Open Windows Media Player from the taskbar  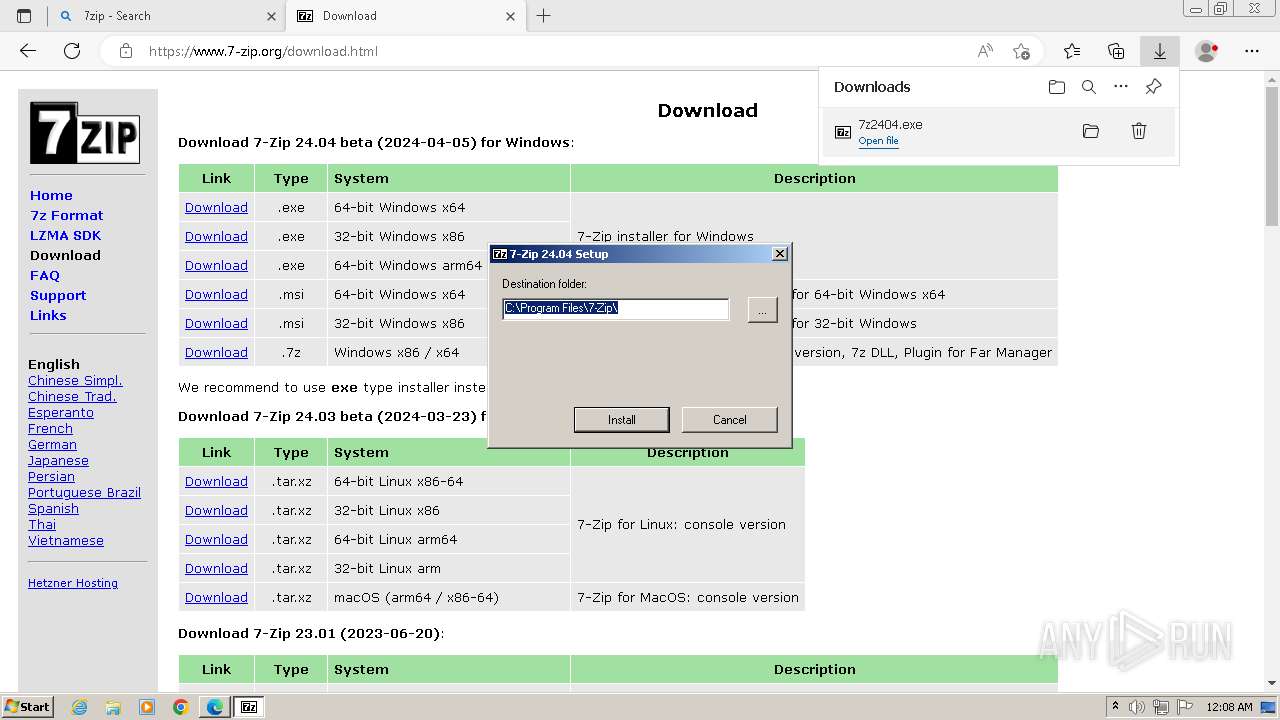[x=147, y=707]
